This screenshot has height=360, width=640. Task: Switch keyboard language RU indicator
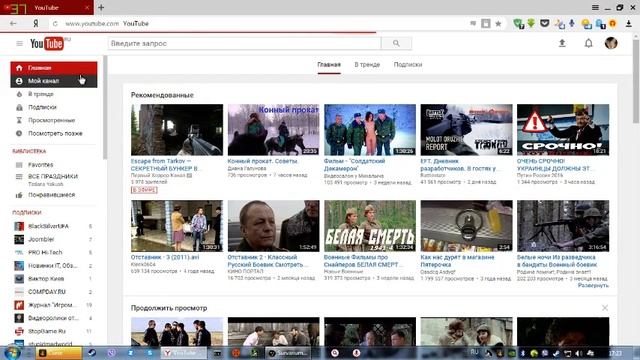pyautogui.click(x=474, y=352)
